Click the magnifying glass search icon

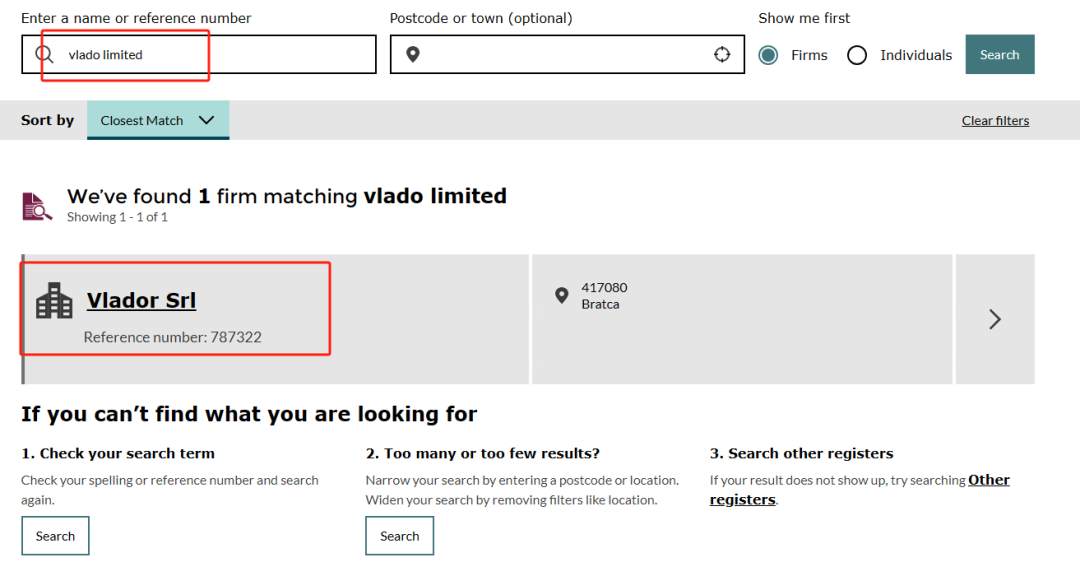(x=44, y=54)
